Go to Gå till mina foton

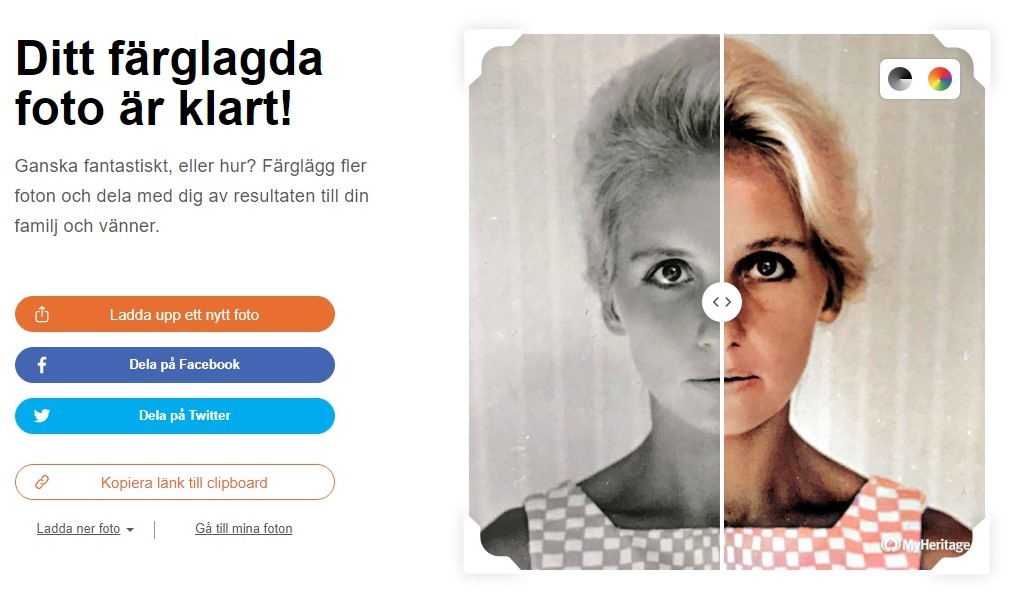(x=244, y=529)
